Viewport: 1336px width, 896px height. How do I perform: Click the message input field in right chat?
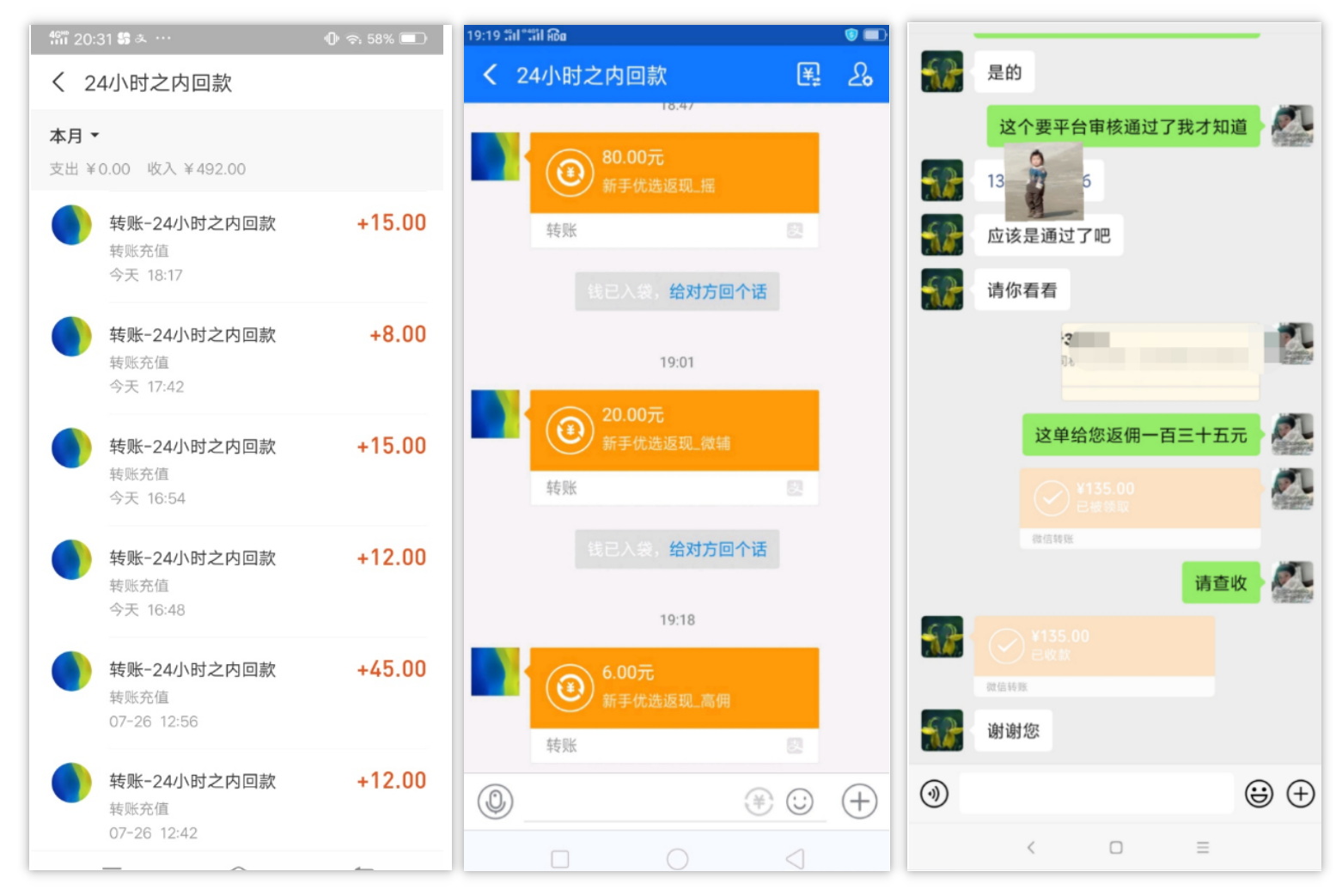coord(1095,794)
